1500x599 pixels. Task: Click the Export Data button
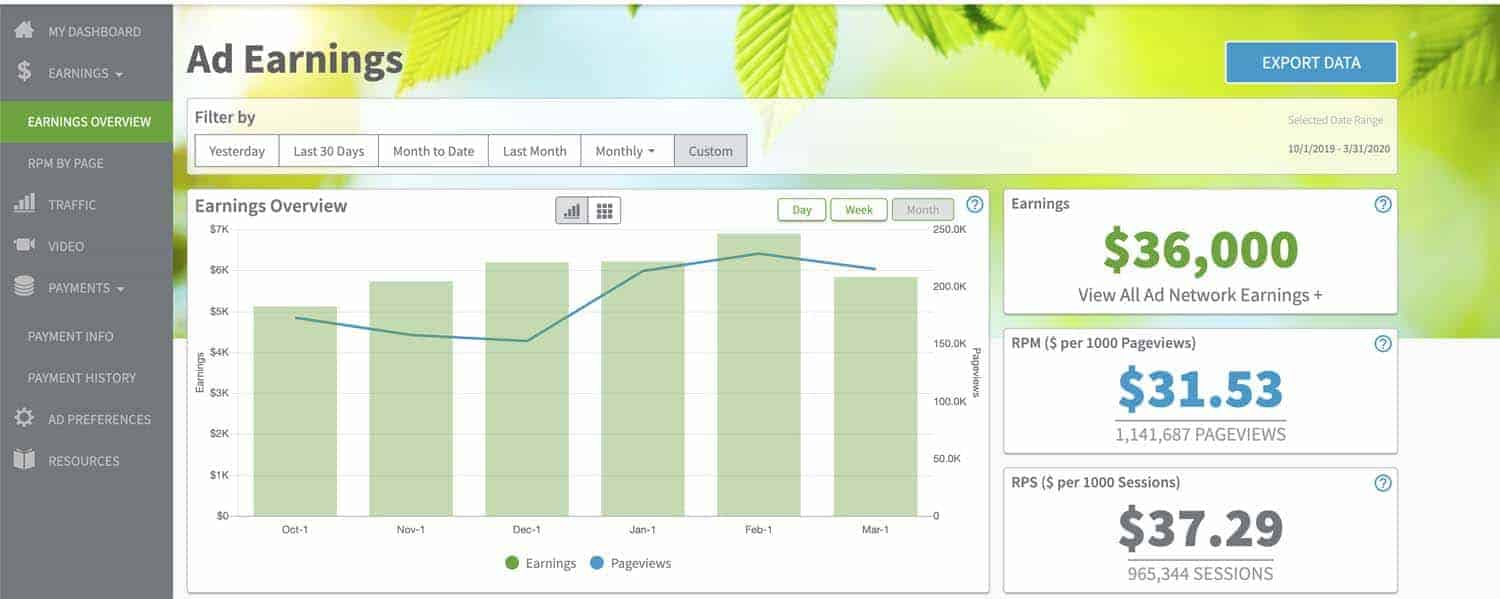[x=1310, y=62]
